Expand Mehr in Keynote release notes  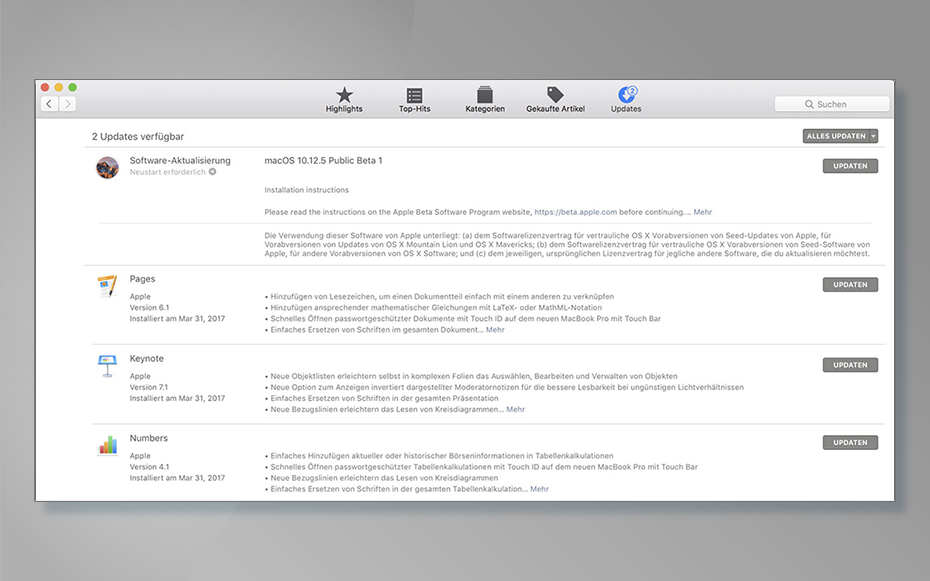tap(515, 409)
